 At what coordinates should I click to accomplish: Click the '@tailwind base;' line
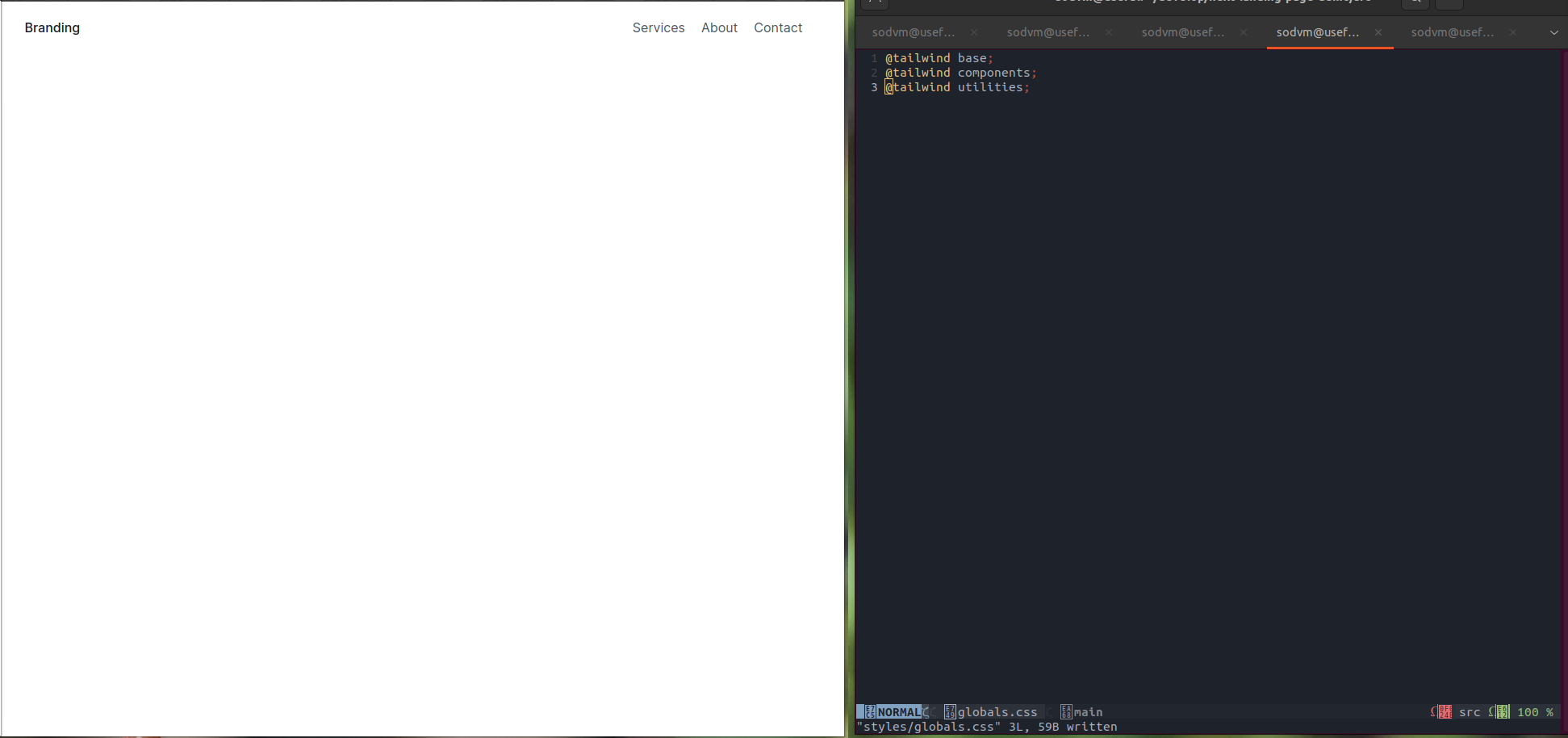(x=939, y=58)
